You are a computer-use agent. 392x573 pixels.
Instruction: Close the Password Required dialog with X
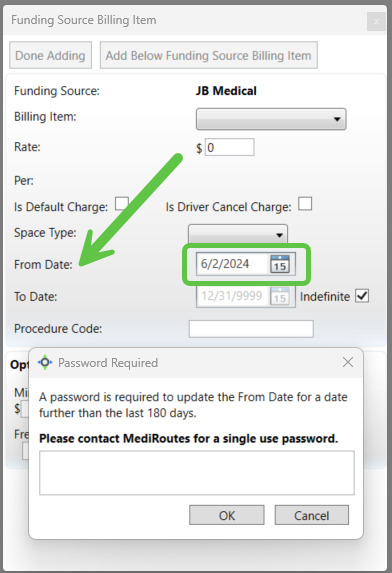click(348, 362)
